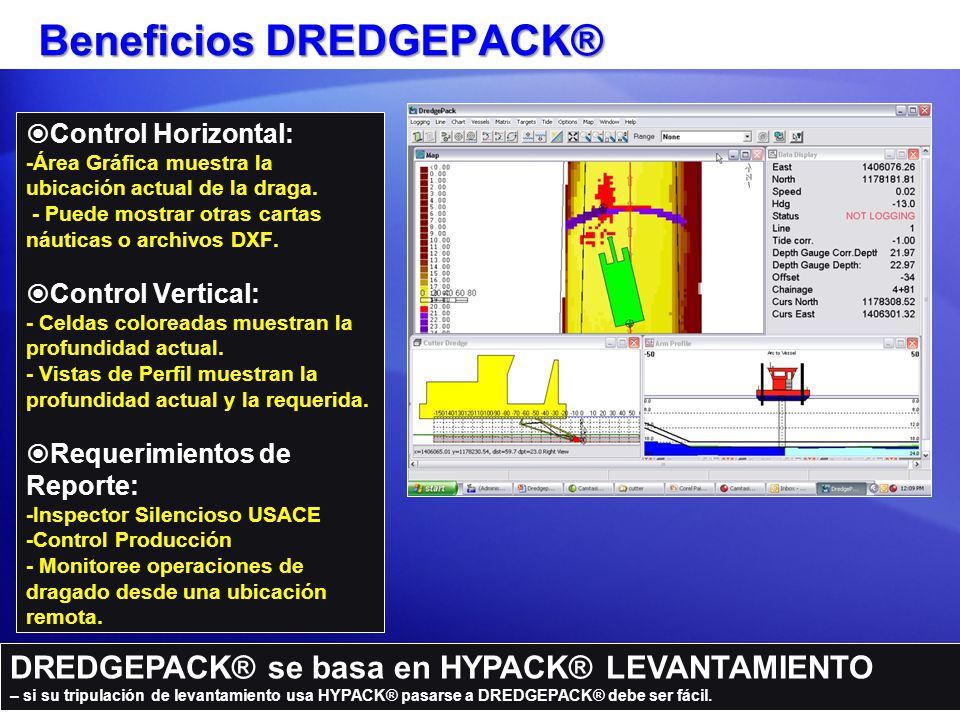960x720 pixels.
Task: Click the colored triangle matrix fill icon
Action: 556,137
